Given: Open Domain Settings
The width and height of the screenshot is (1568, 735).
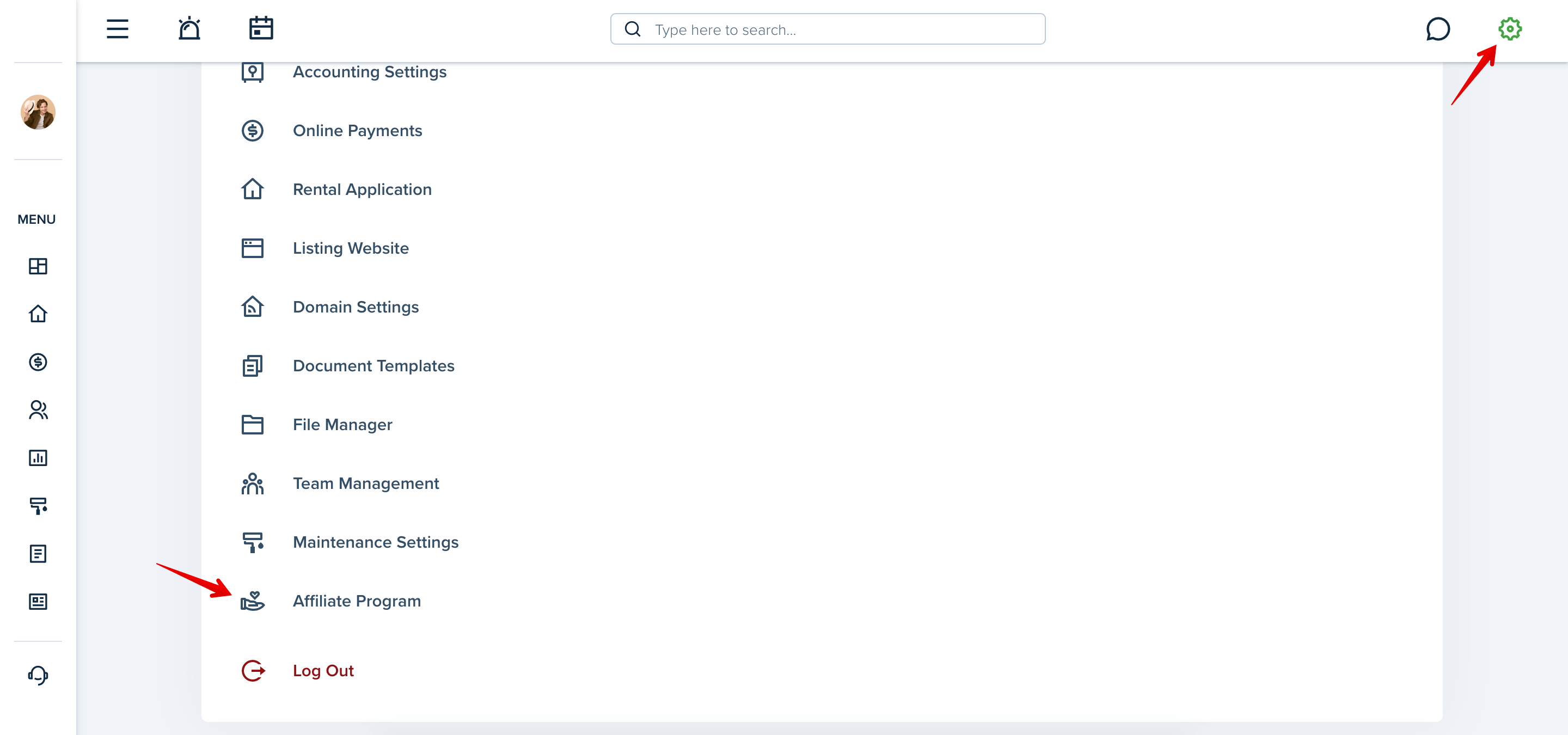Looking at the screenshot, I should [x=356, y=307].
